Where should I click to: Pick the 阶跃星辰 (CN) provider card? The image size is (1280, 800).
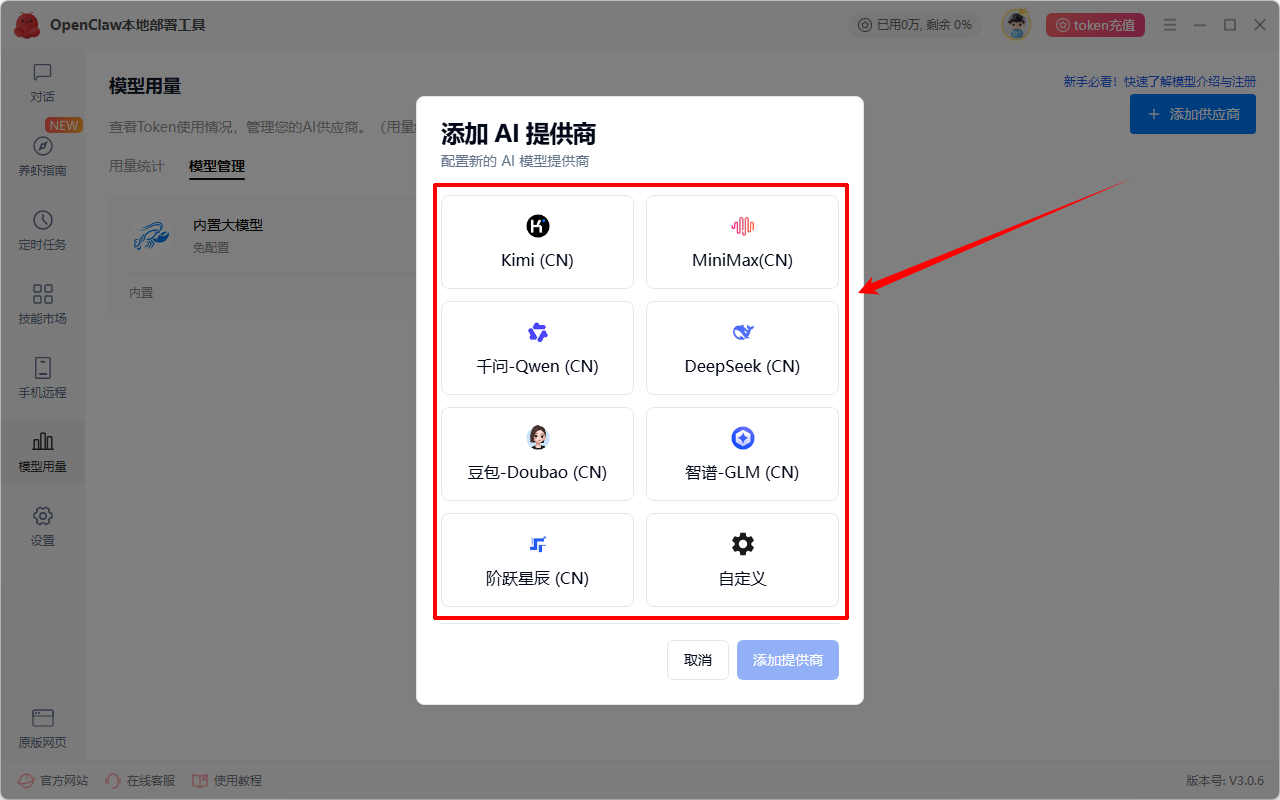(x=537, y=560)
